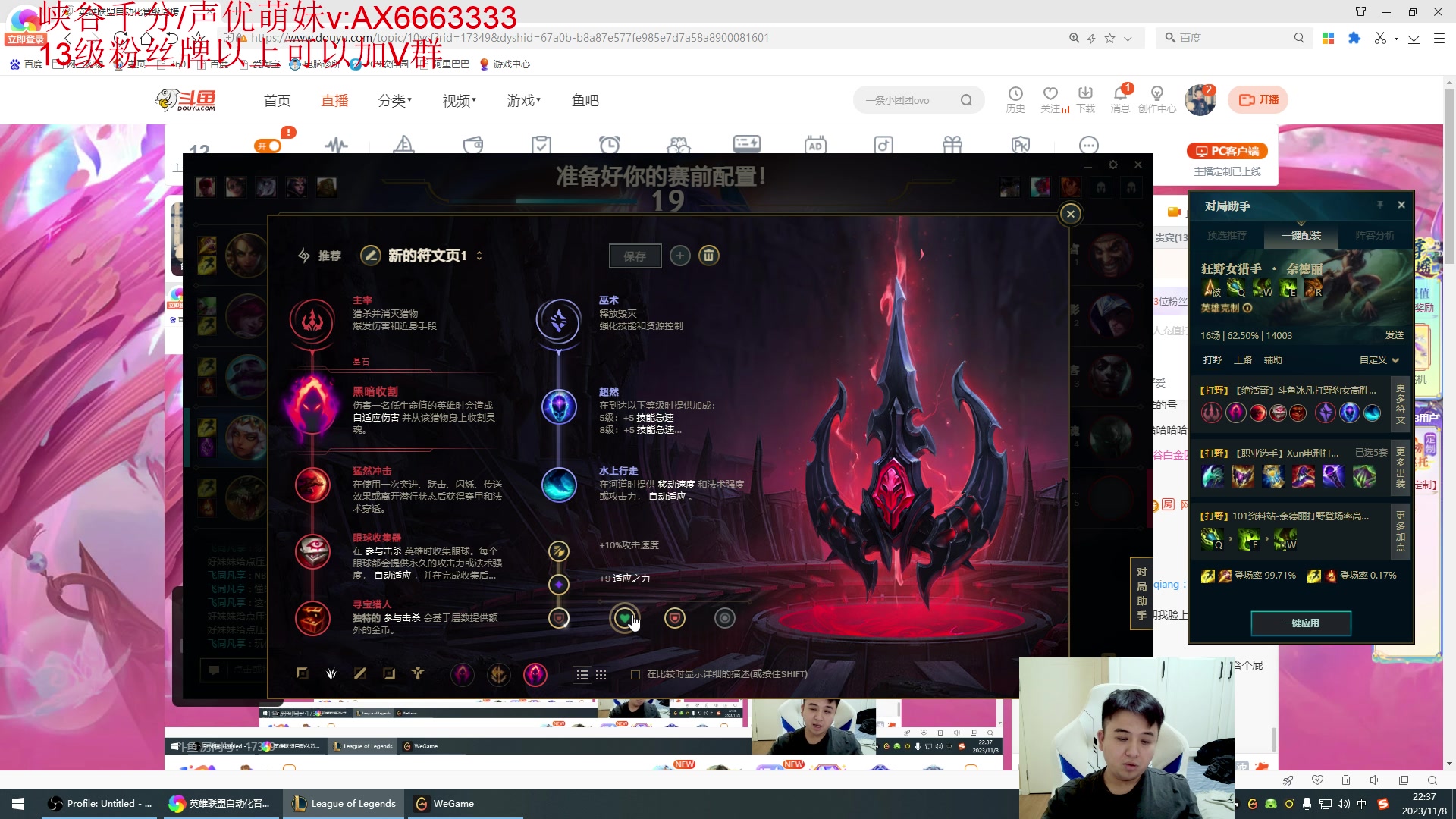Screen dimensions: 1456x819
Task: Go to Douyu 首页
Action: coord(277,100)
